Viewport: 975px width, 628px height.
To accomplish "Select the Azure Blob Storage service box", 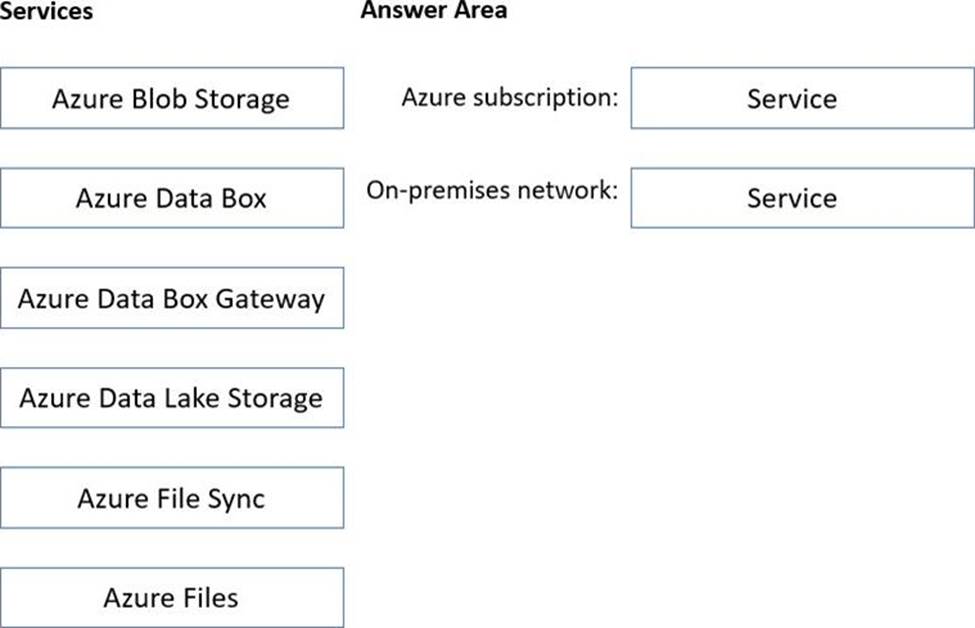I will (x=171, y=98).
